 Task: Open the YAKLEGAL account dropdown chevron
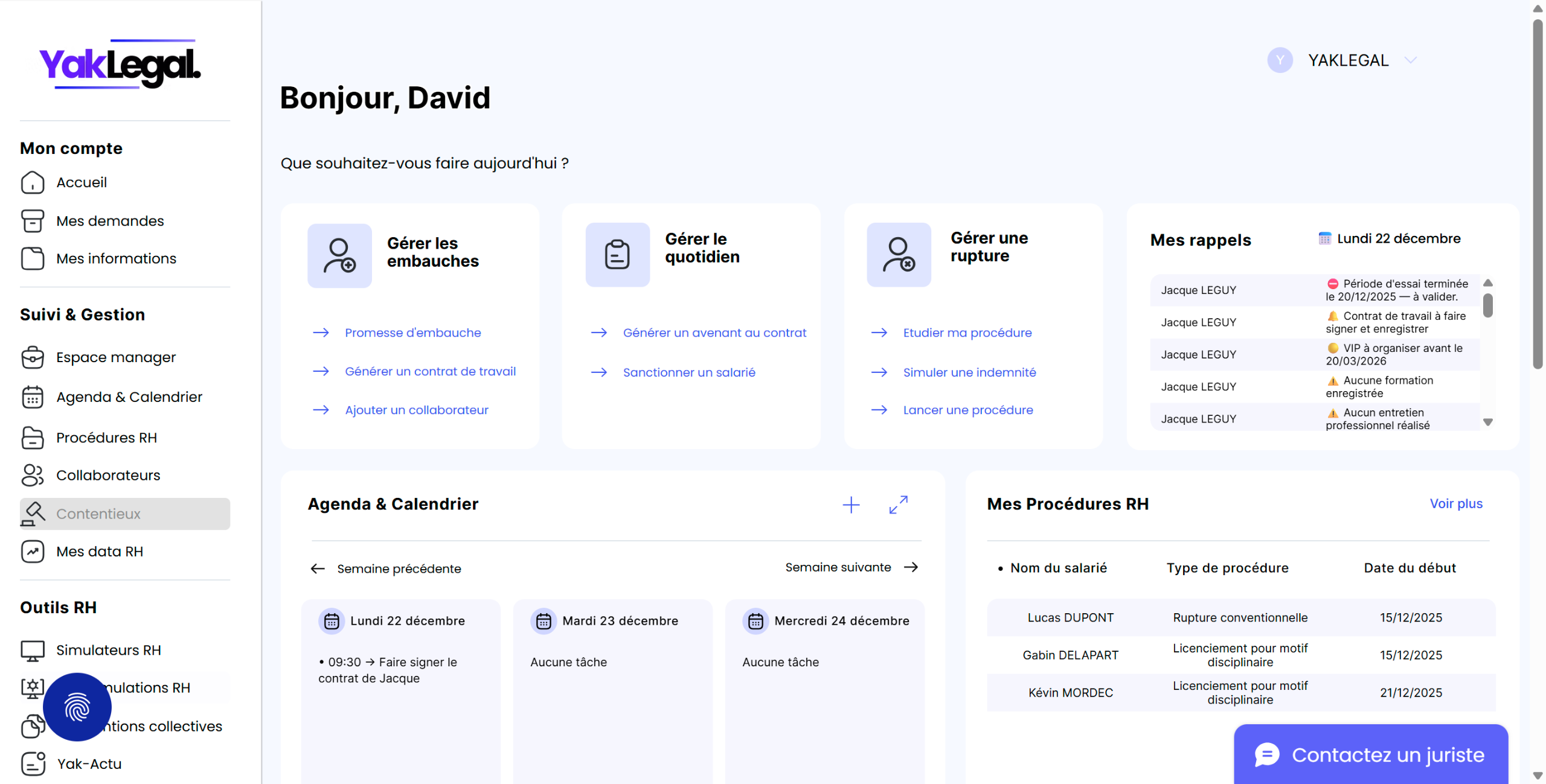point(1411,60)
